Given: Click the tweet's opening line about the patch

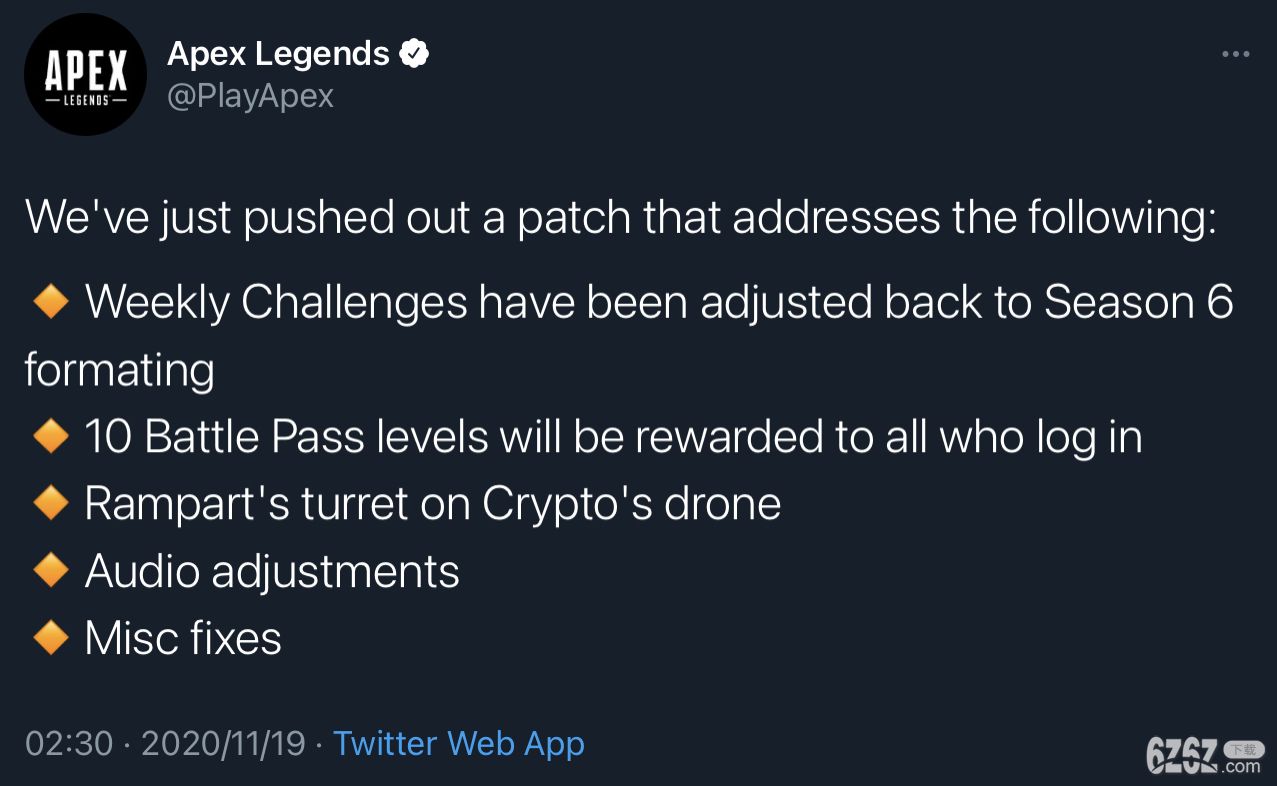Looking at the screenshot, I should [621, 218].
